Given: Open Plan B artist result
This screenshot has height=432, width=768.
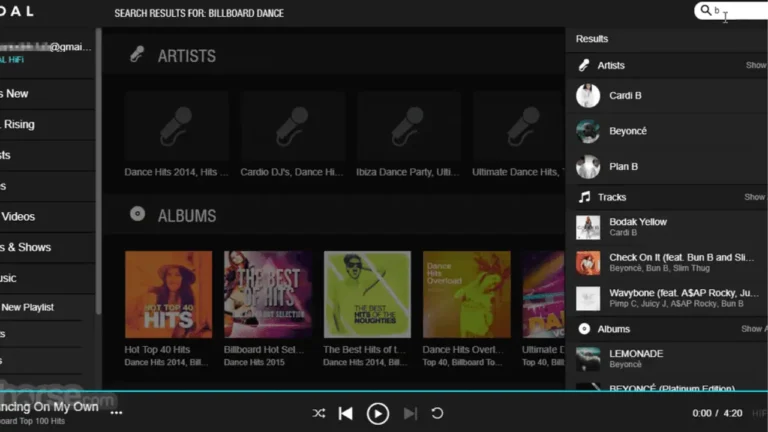Looking at the screenshot, I should [x=667, y=167].
